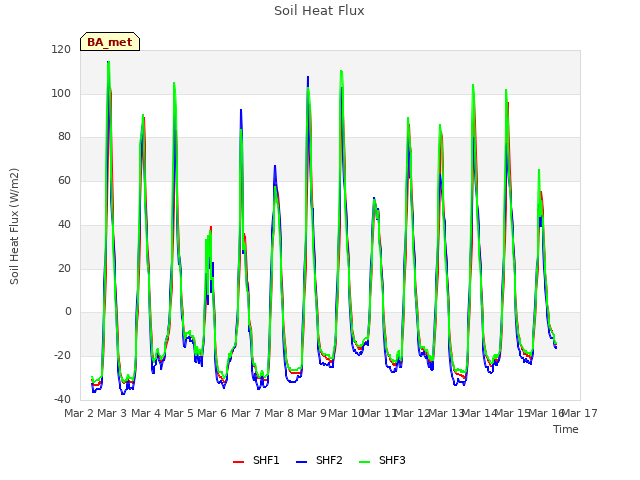
Task: Toggle the SHF2 legend entry
Action: (x=319, y=460)
